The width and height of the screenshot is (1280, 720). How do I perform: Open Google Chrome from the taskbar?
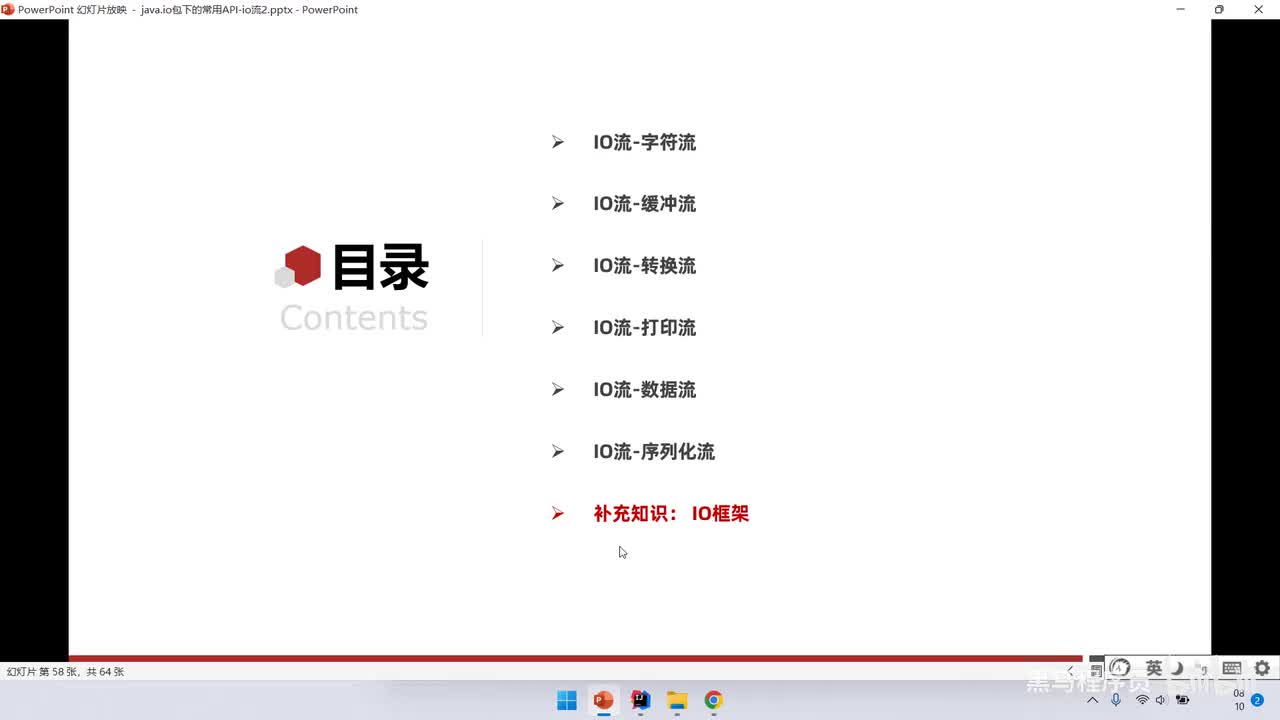713,700
